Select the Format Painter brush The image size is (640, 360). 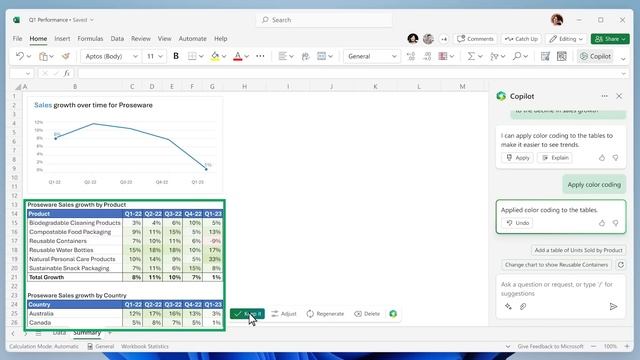(x=66, y=56)
